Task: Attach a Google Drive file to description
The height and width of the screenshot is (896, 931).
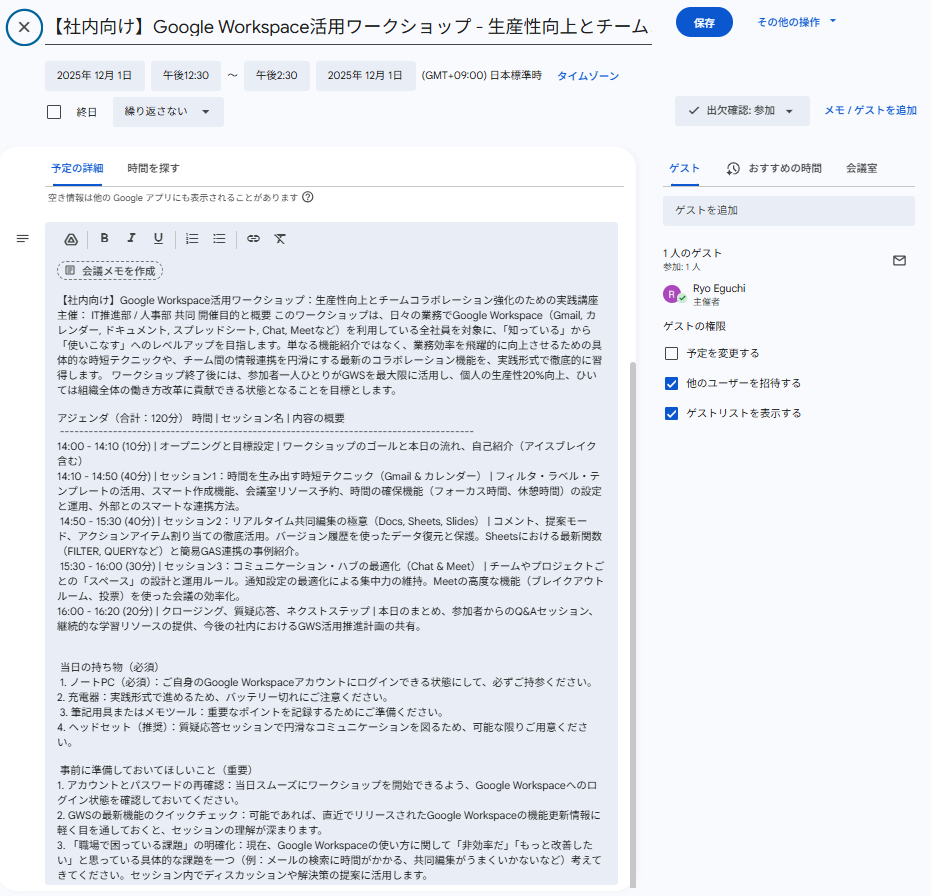Action: point(71,239)
